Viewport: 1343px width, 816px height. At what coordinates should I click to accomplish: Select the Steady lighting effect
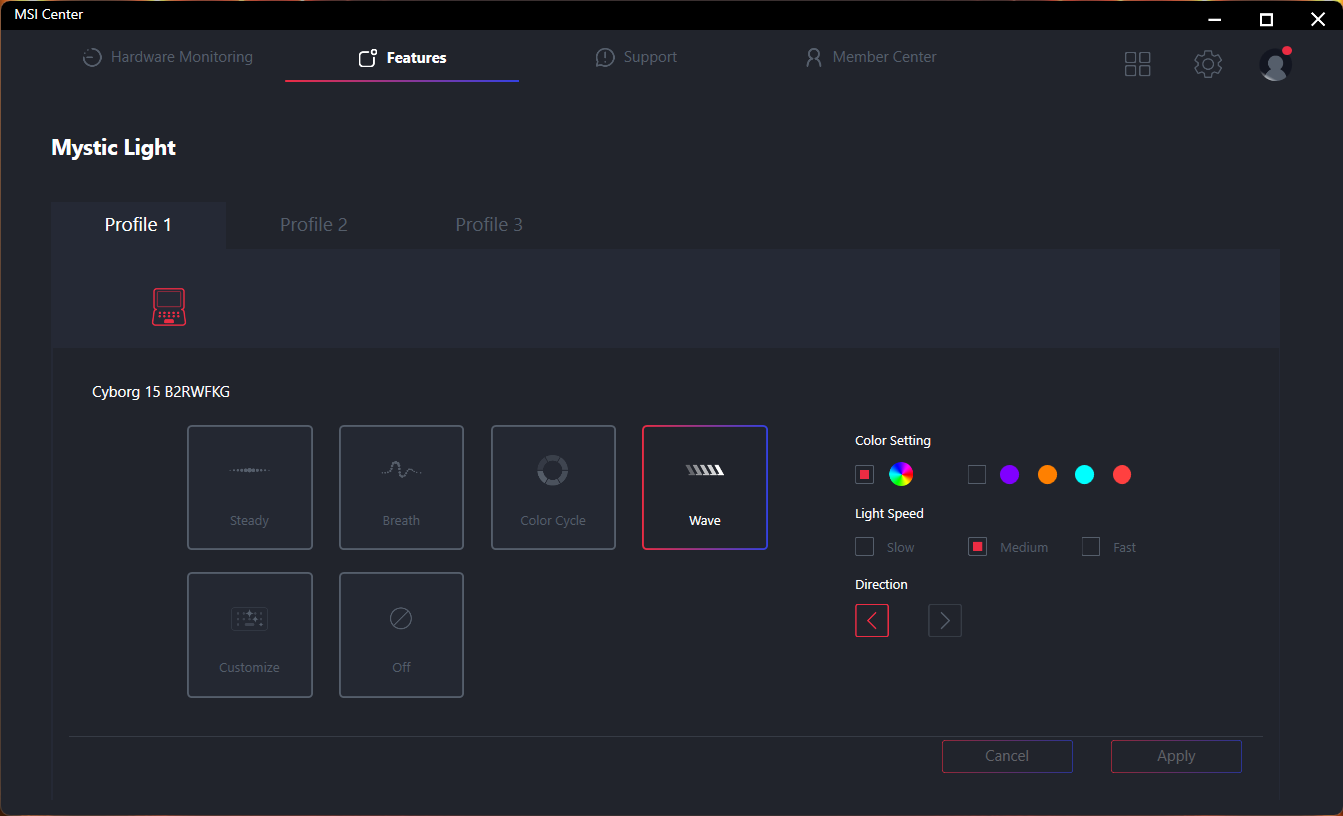tap(249, 487)
